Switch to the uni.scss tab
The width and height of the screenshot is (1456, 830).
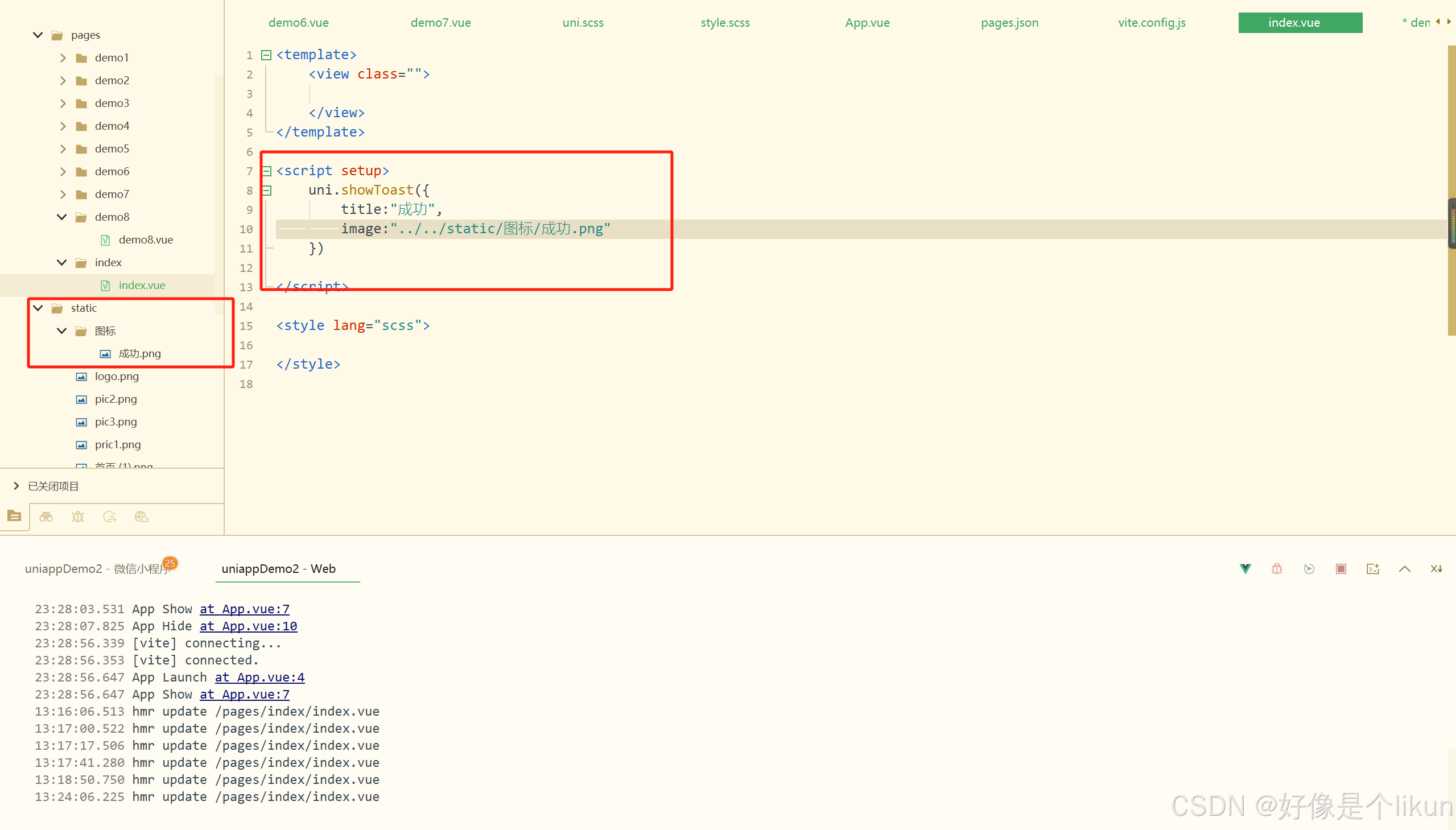583,23
